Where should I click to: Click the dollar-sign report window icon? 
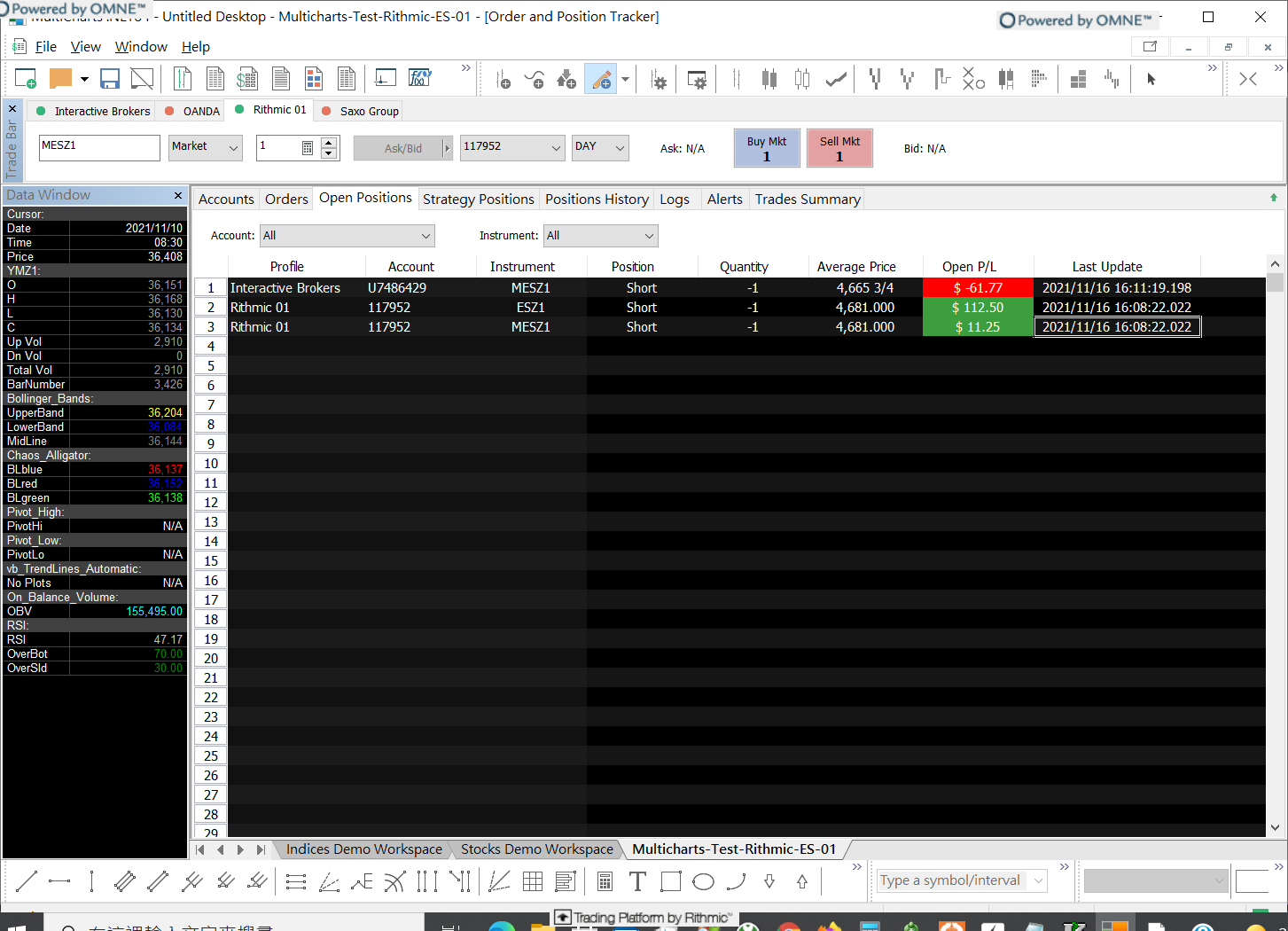pyautogui.click(x=247, y=79)
